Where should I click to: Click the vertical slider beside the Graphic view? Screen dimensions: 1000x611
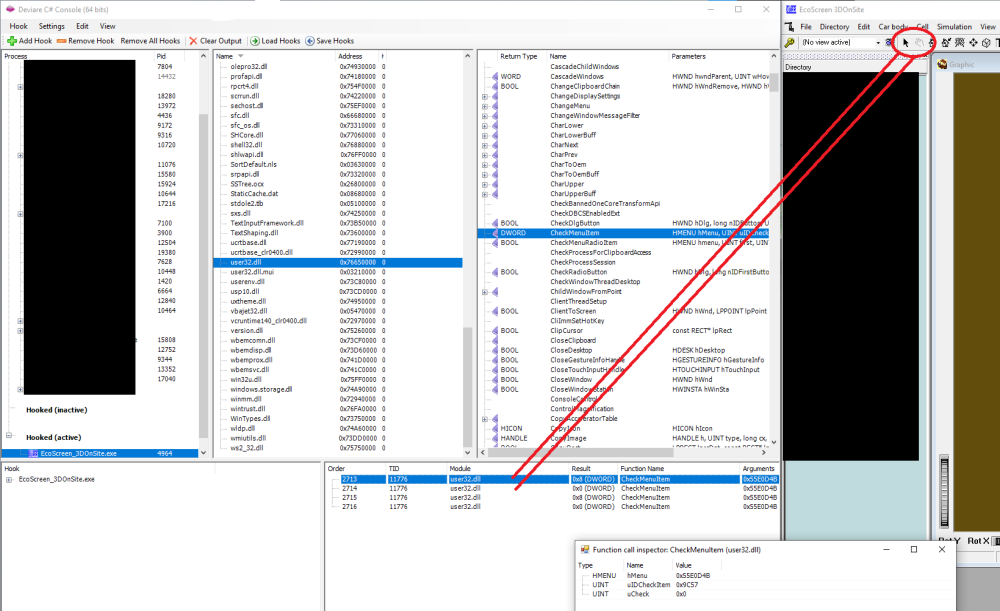[x=945, y=493]
